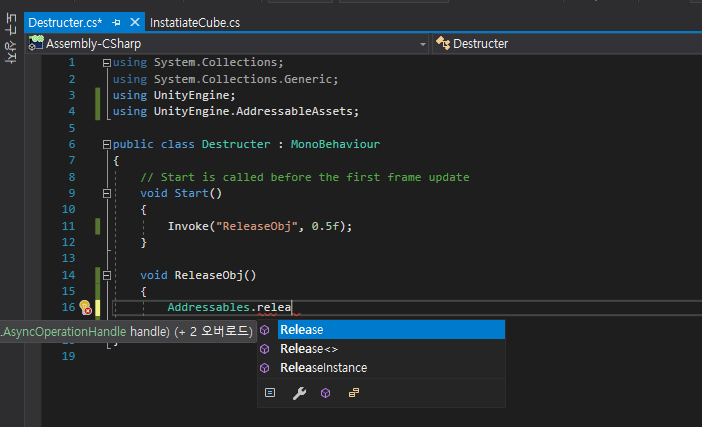Collapse the Start method on line 9

click(x=106, y=193)
